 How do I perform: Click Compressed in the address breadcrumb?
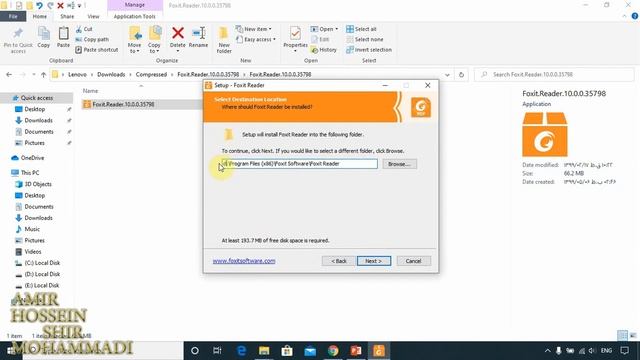click(x=151, y=75)
